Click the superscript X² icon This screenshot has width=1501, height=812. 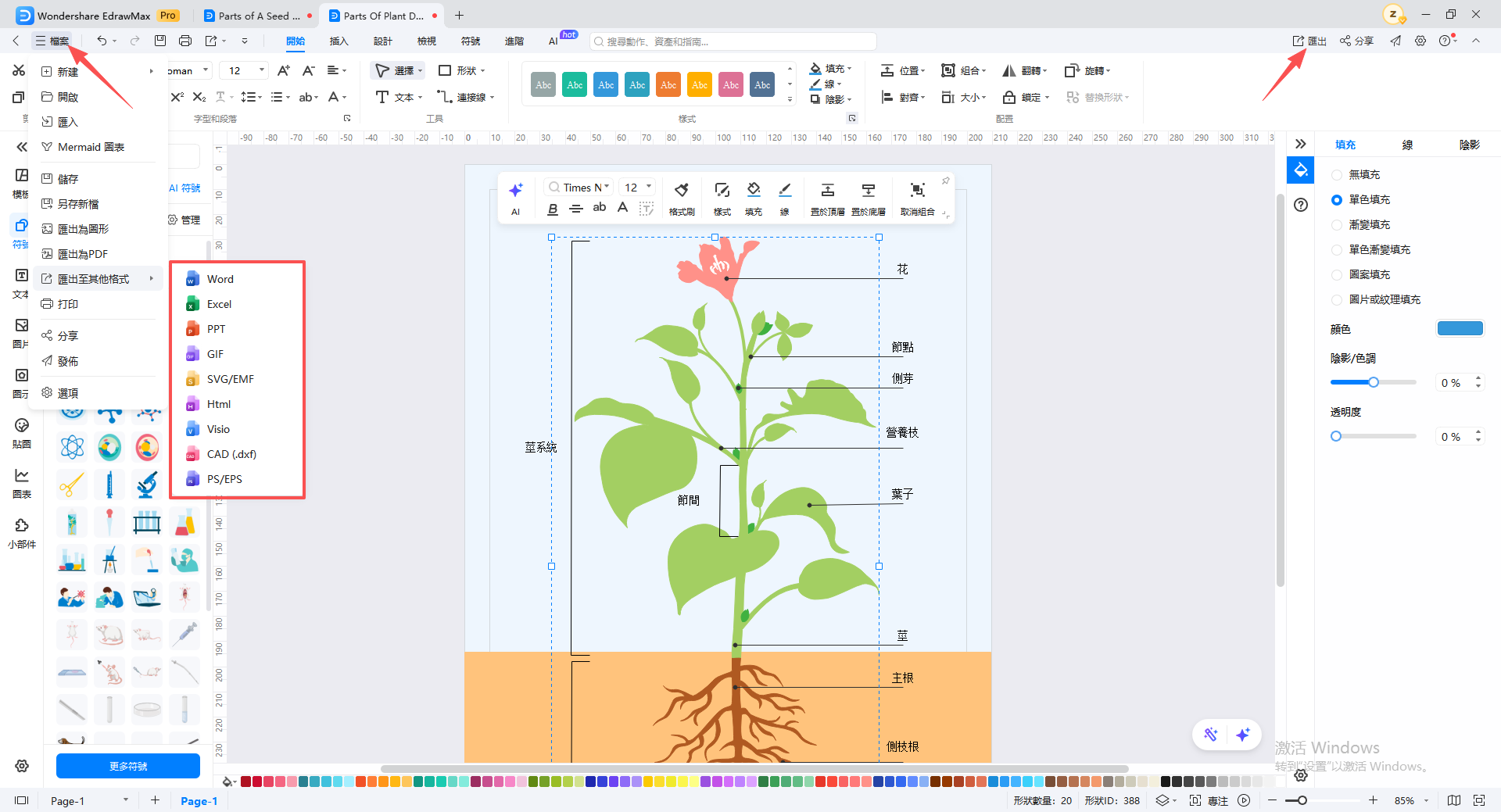coord(177,97)
